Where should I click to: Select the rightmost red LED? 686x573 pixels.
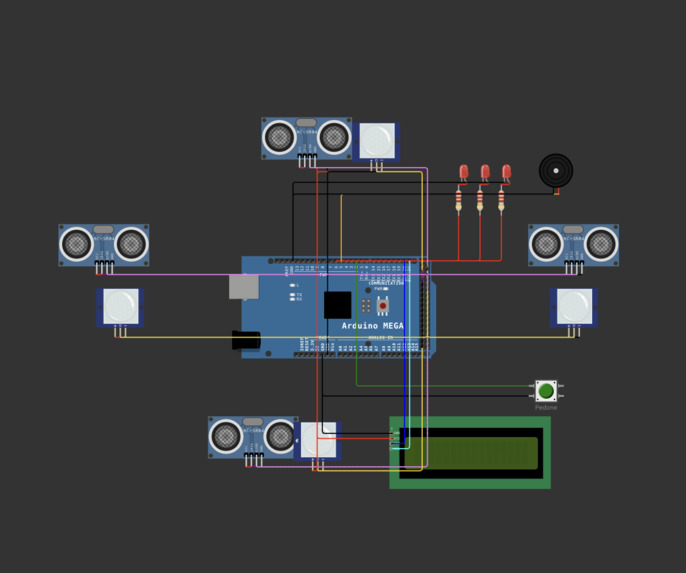point(506,172)
